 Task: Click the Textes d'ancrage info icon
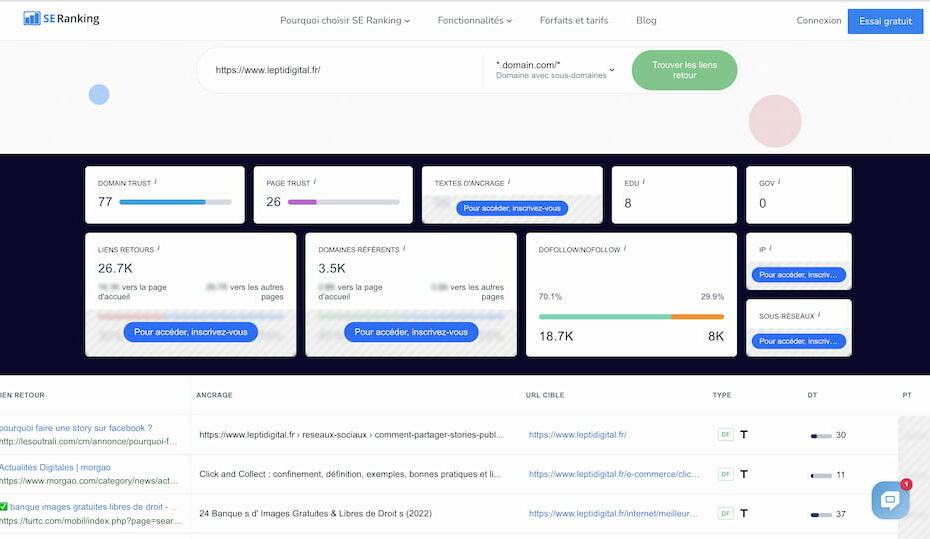pos(509,182)
